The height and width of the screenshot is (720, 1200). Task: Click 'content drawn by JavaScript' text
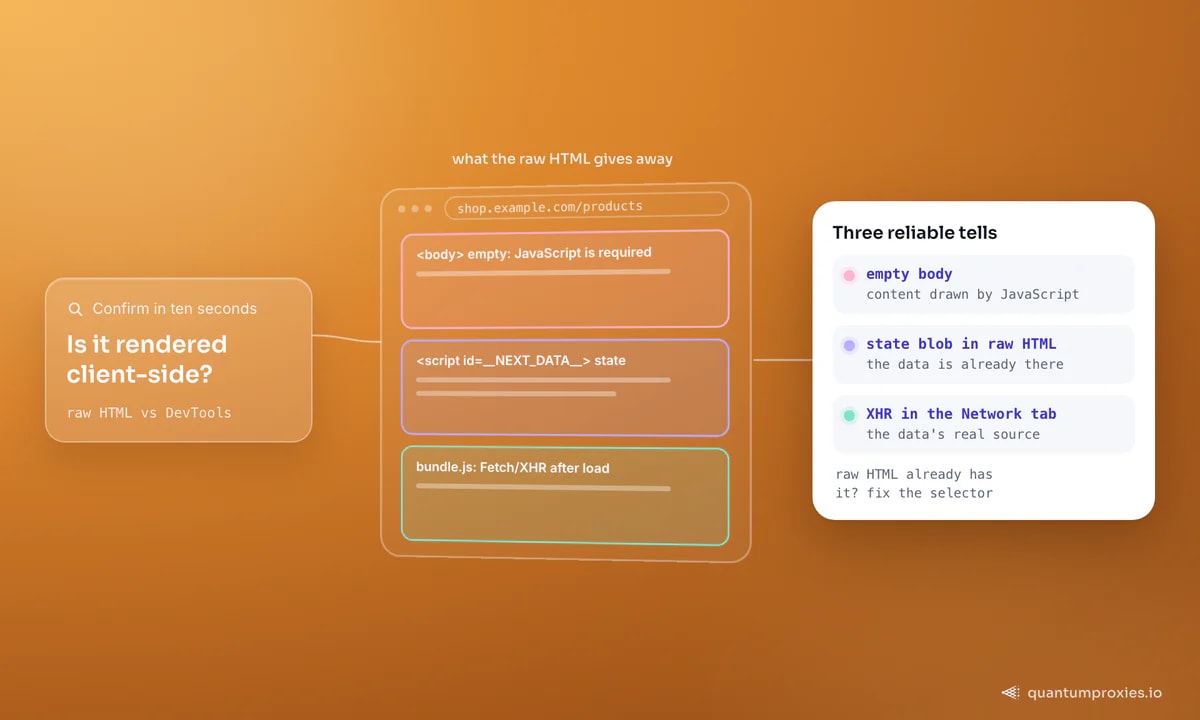point(973,294)
